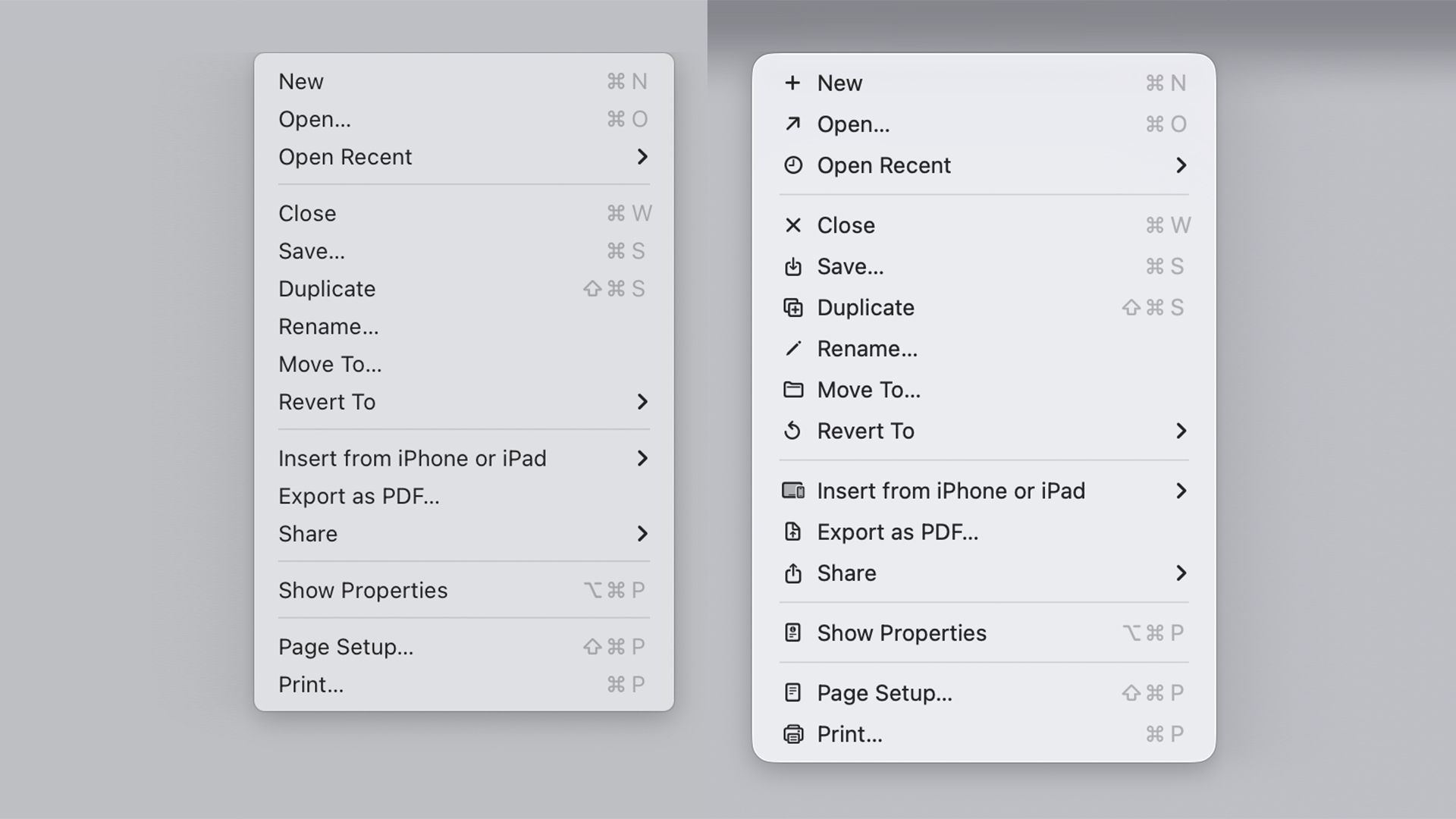The image size is (1456, 819).
Task: Click the arrow icon beside Open...
Action: [x=793, y=124]
